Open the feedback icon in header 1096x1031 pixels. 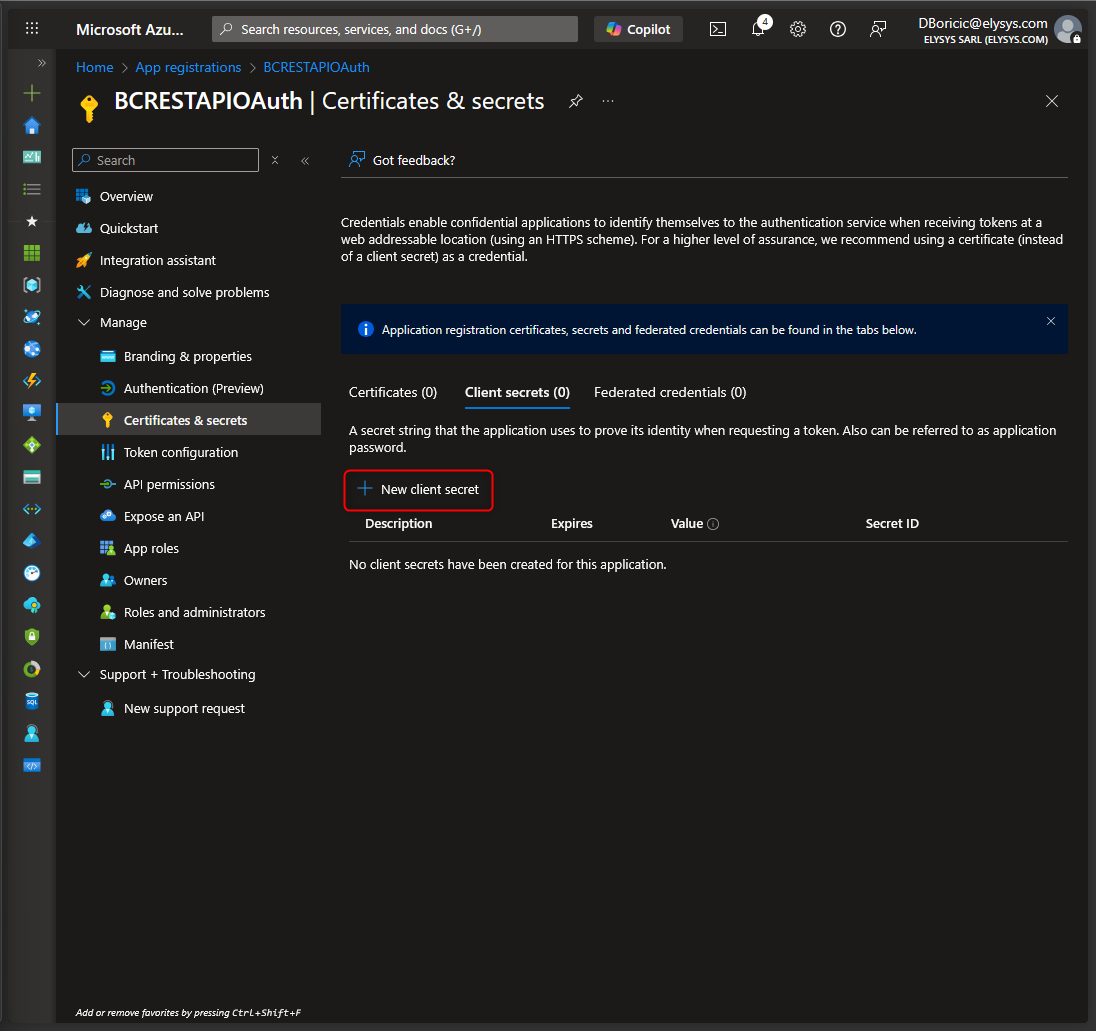tap(878, 29)
